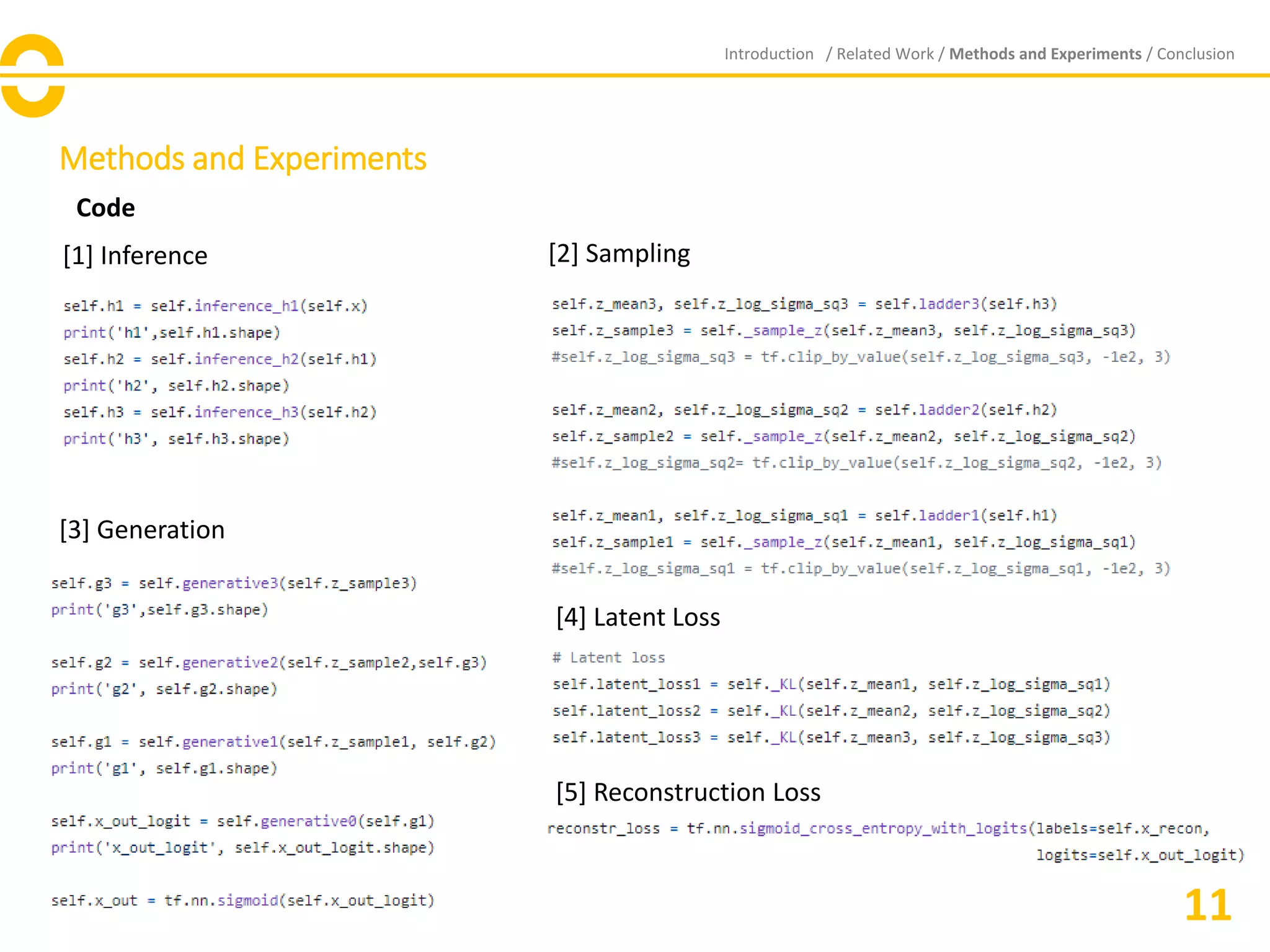Select the [4] Latent Loss heading
1270x952 pixels.
[638, 617]
